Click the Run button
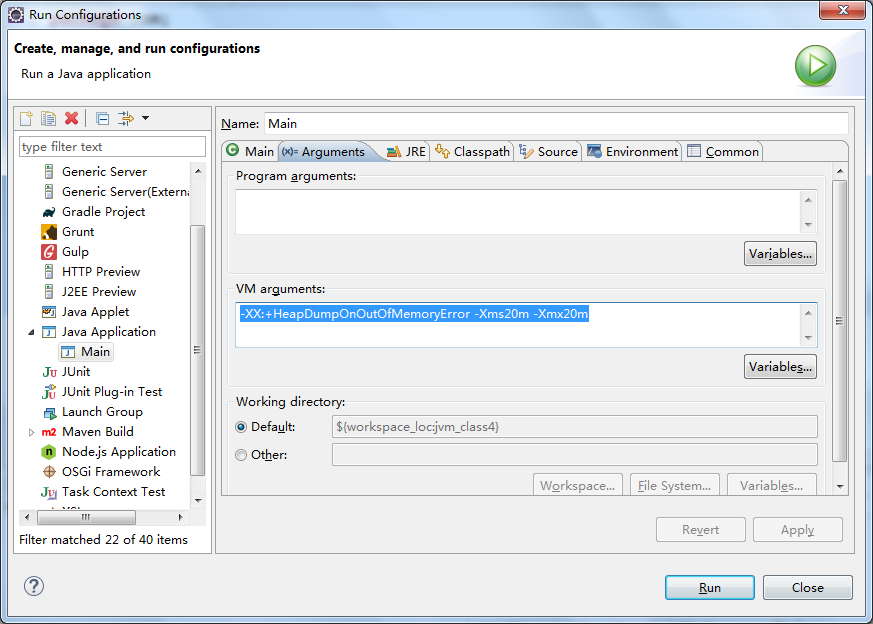873x624 pixels. (709, 588)
